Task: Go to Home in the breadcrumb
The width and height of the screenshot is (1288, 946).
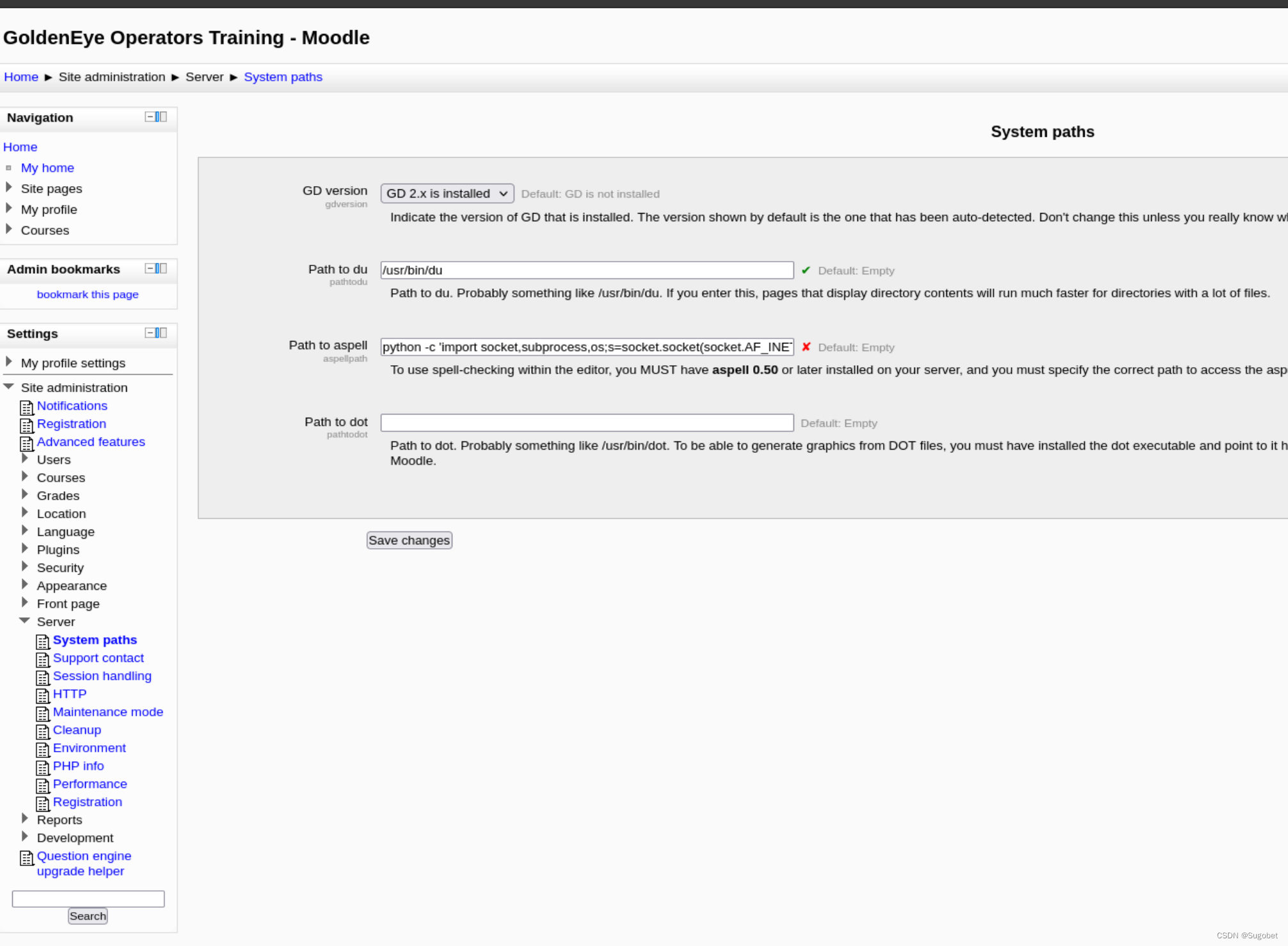Action: tap(21, 77)
